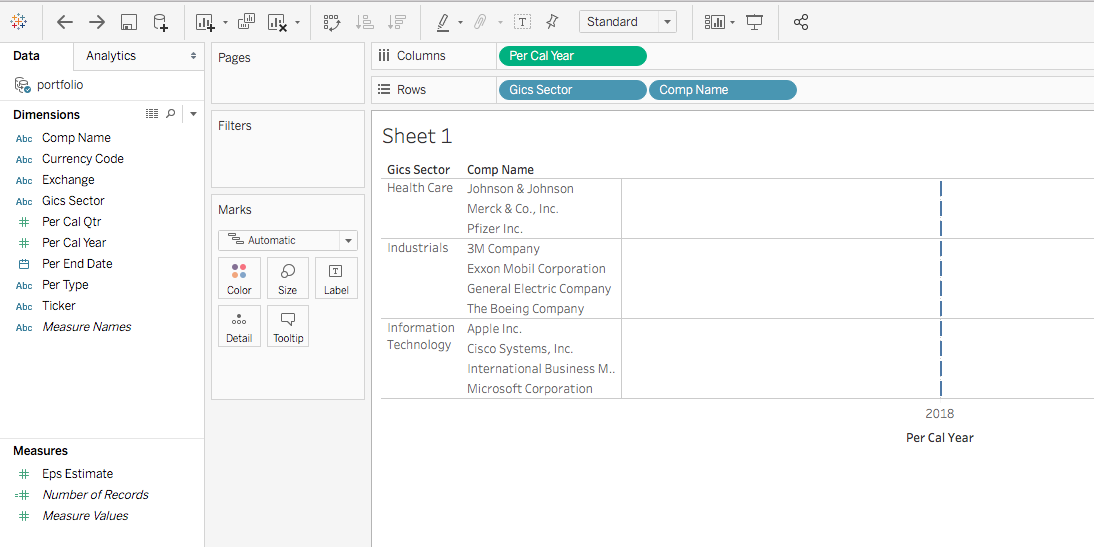
Task: Search dimensions with magnifier icon
Action: click(x=171, y=114)
